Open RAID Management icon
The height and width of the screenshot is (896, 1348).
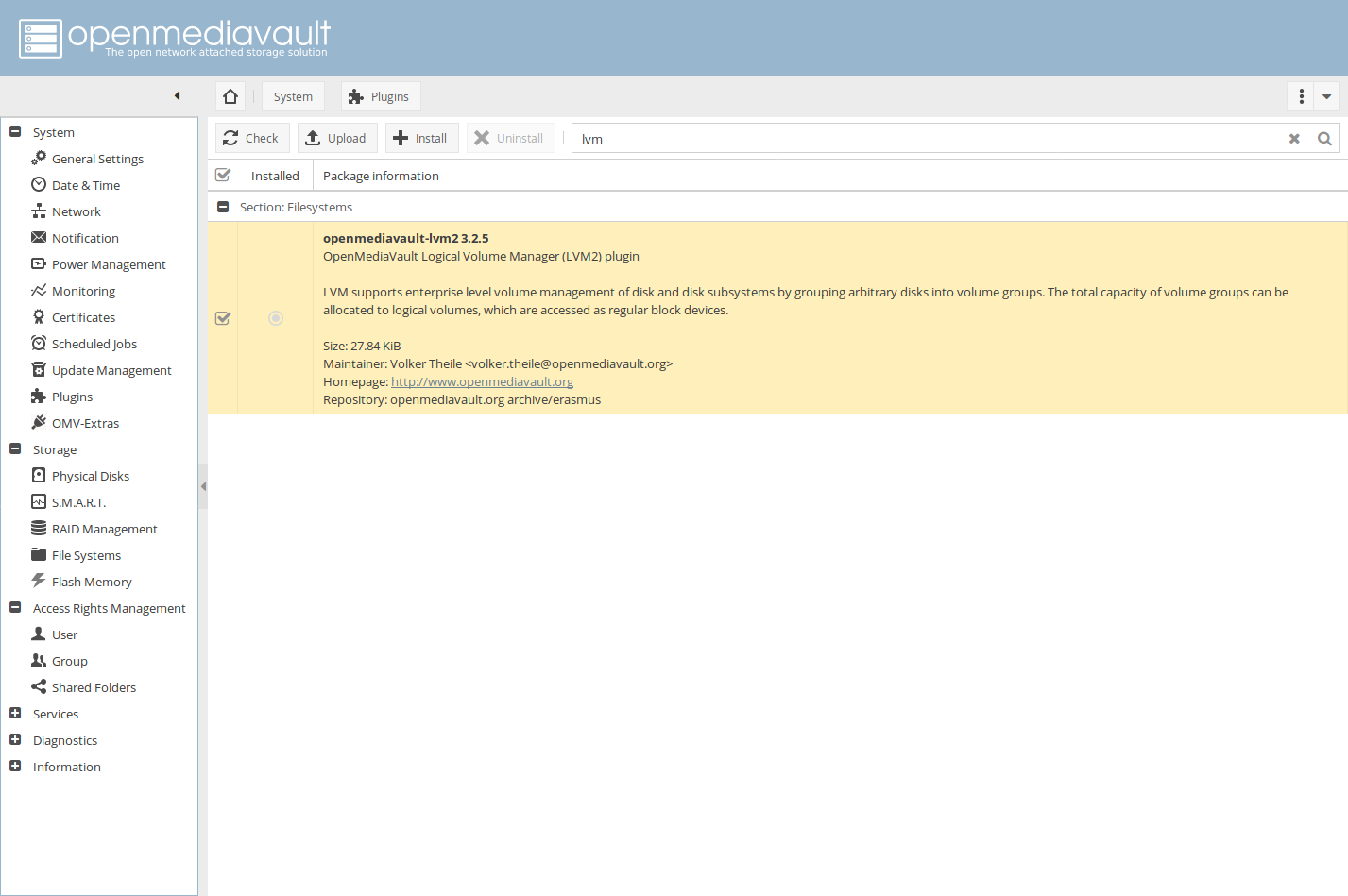(39, 528)
